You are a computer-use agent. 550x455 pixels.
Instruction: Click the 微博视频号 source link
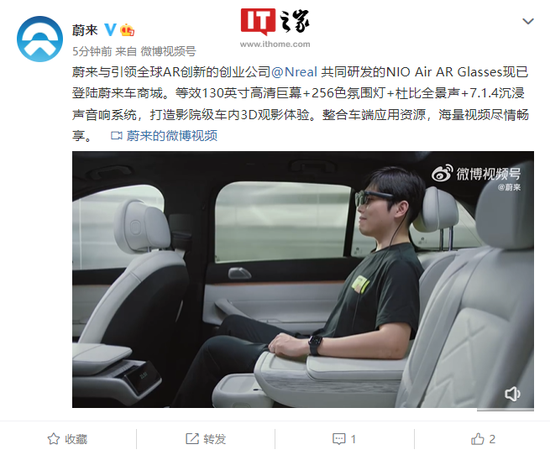[x=168, y=52]
